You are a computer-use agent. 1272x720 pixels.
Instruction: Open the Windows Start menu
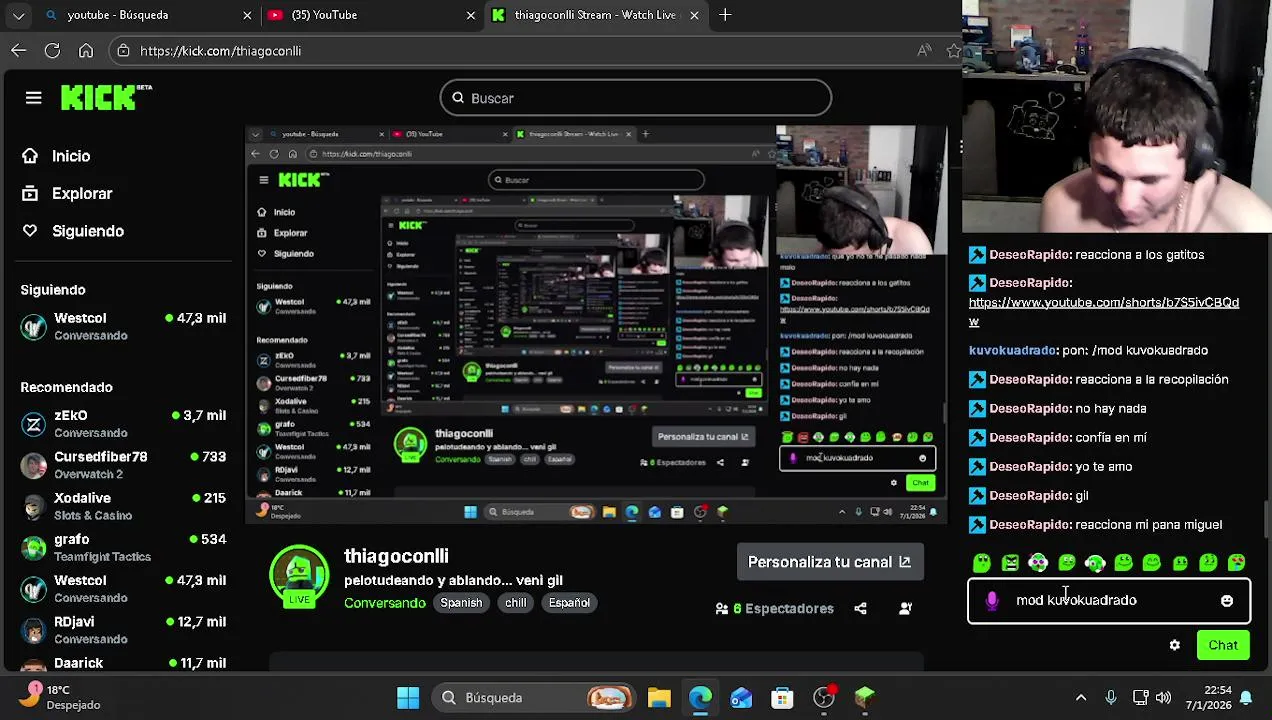[x=408, y=697]
